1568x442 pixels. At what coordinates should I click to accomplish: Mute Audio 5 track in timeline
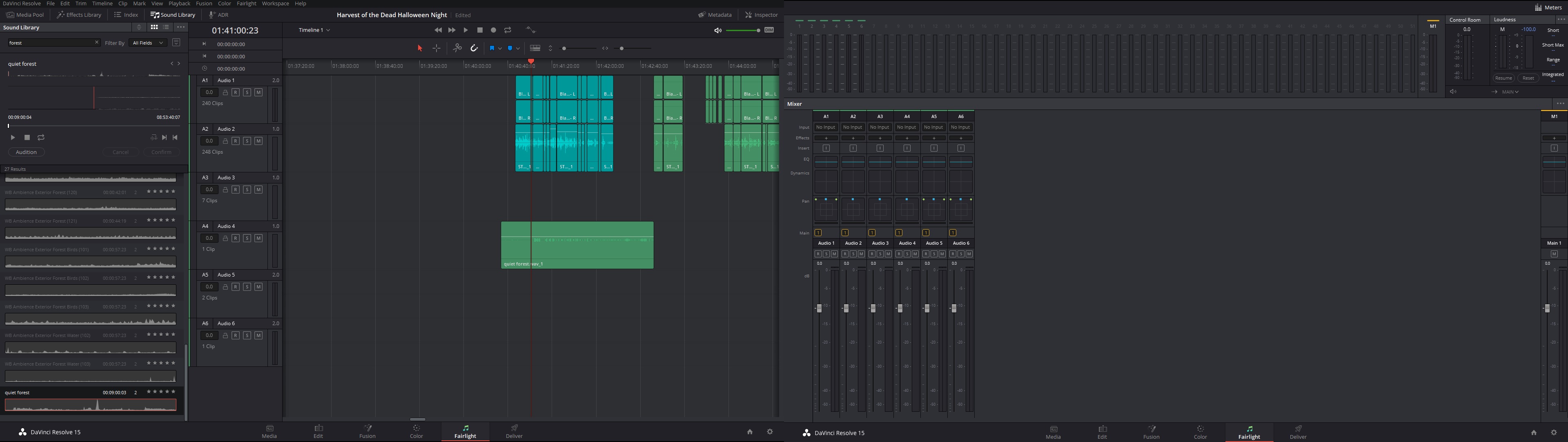258,287
